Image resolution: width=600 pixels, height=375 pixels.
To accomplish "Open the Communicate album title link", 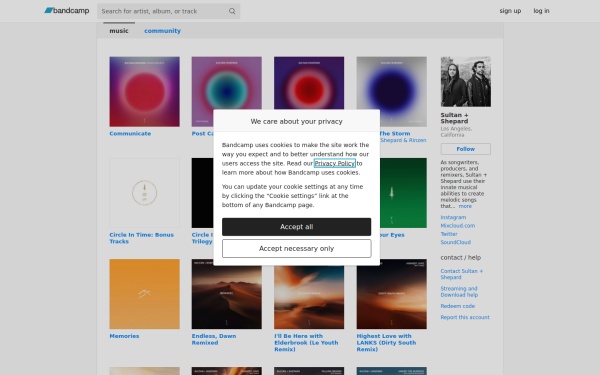I will 130,134.
